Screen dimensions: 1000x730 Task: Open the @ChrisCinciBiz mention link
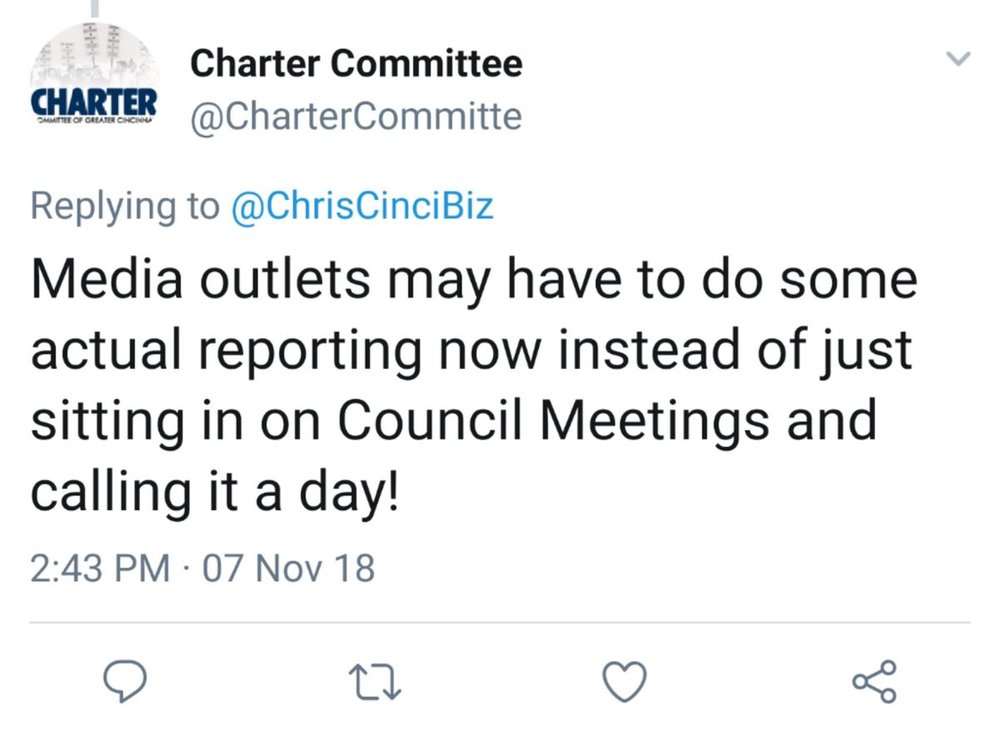(x=362, y=206)
